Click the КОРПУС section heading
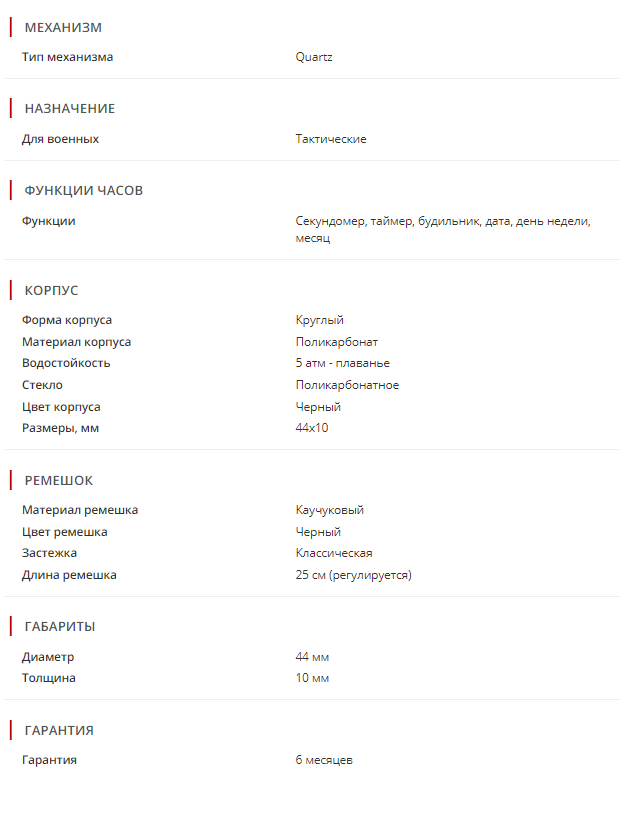Screen dimensions: 619x817 click(51, 291)
